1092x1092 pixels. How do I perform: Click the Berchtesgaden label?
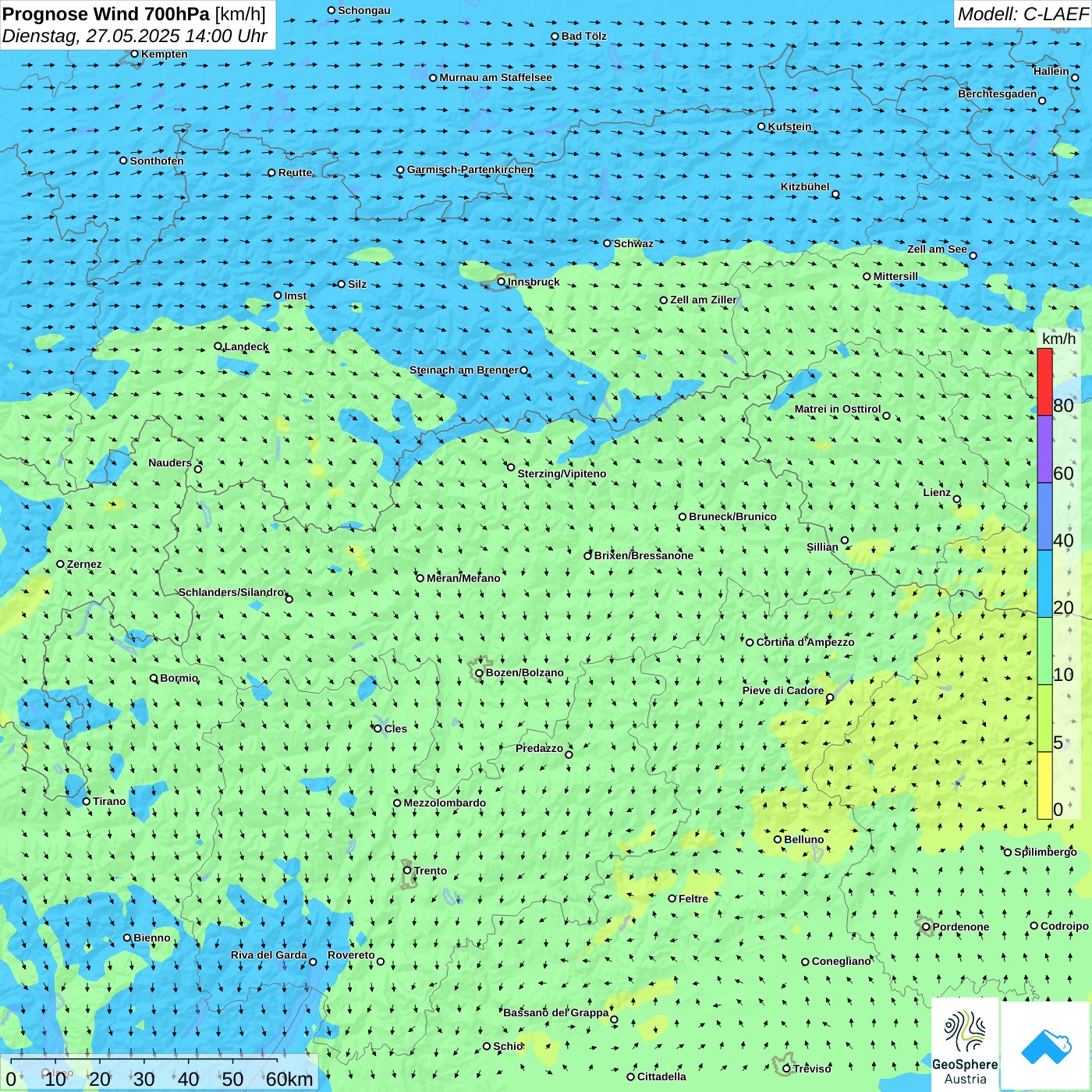click(998, 94)
